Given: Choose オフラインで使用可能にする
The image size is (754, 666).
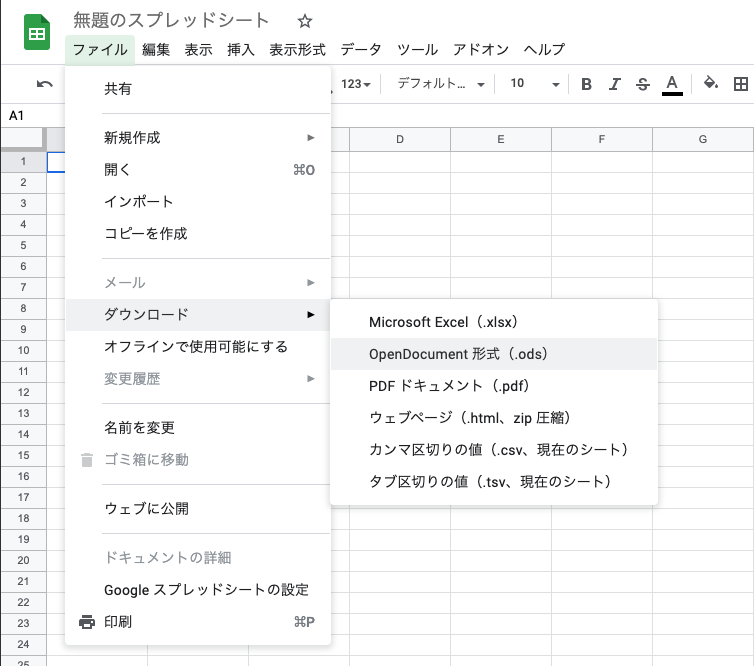Looking at the screenshot, I should pyautogui.click(x=198, y=347).
